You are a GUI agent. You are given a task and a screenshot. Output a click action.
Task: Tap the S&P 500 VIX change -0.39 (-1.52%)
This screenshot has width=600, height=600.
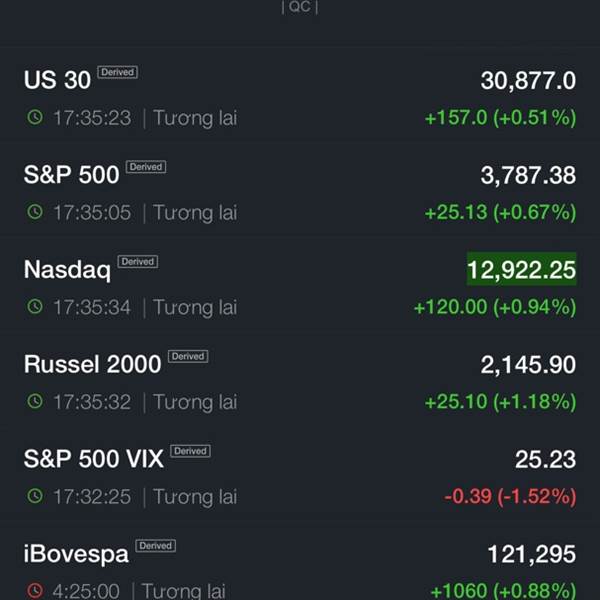point(510,496)
